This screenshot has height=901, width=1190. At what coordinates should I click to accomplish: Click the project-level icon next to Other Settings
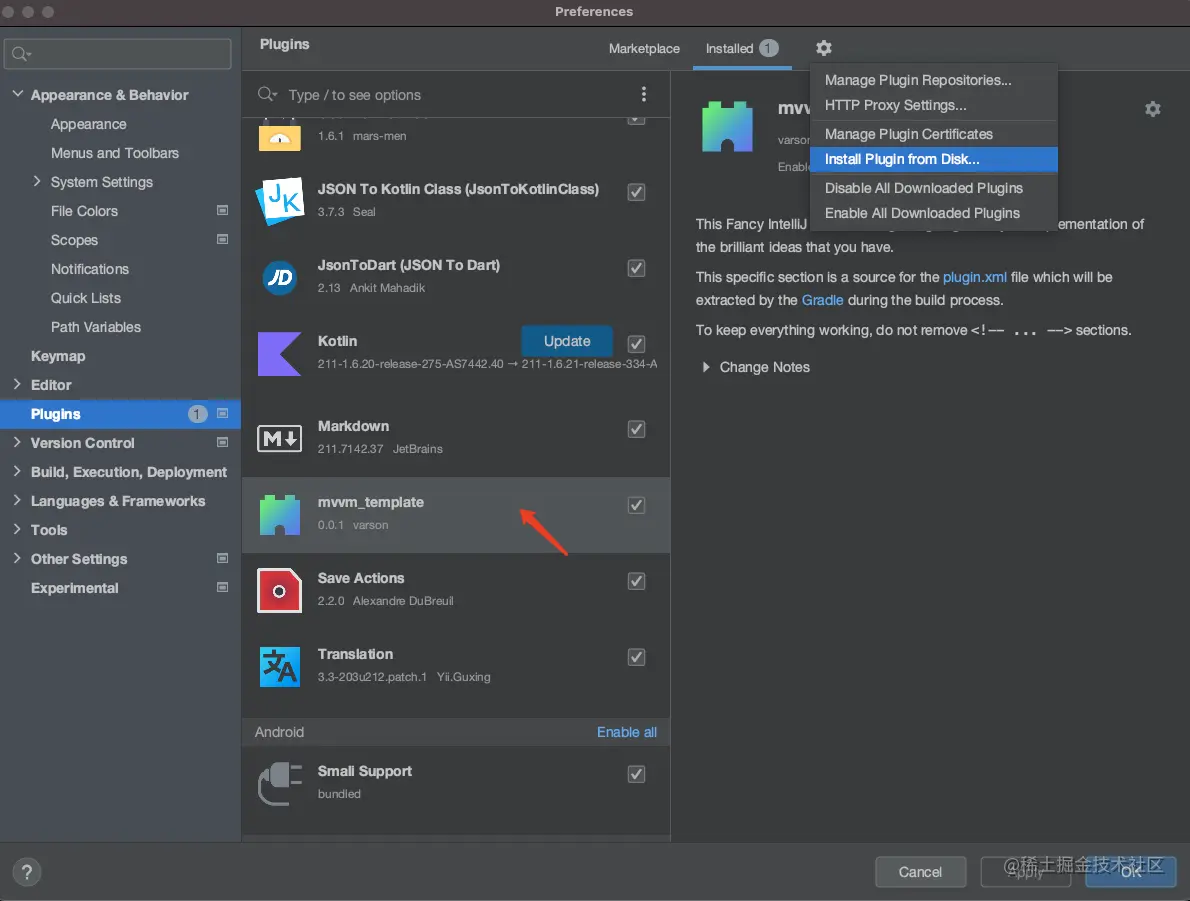222,559
